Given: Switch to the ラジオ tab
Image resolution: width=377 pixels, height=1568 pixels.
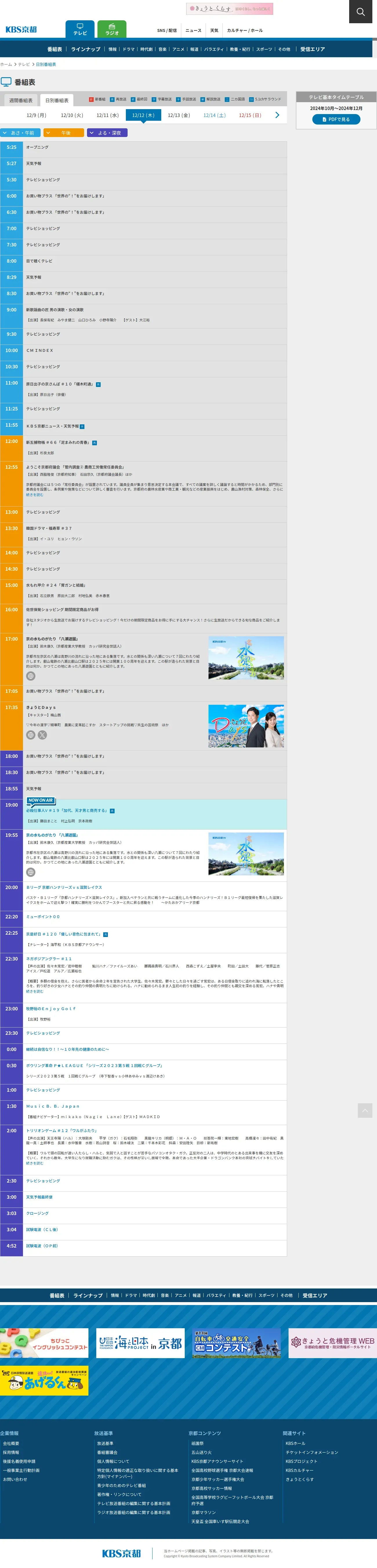Looking at the screenshot, I should [x=112, y=29].
